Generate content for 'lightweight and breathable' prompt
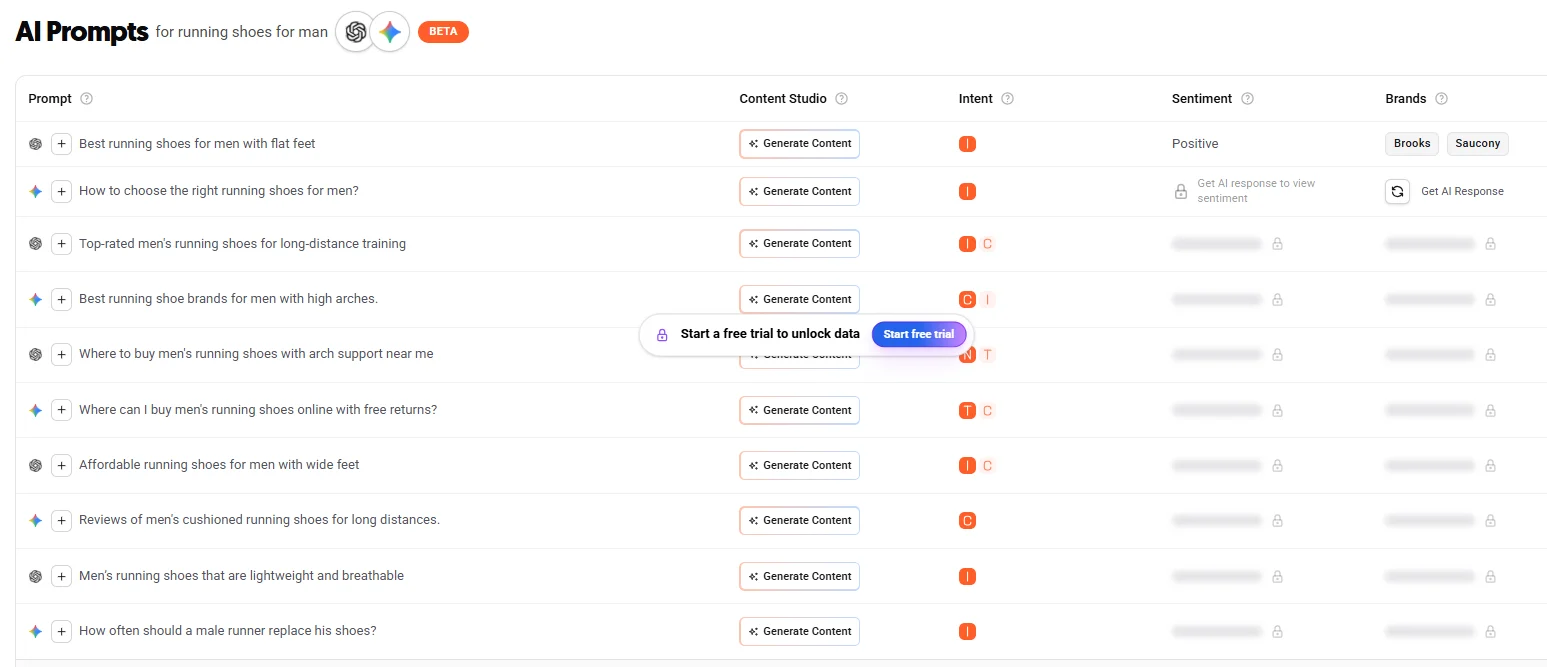 pos(799,576)
